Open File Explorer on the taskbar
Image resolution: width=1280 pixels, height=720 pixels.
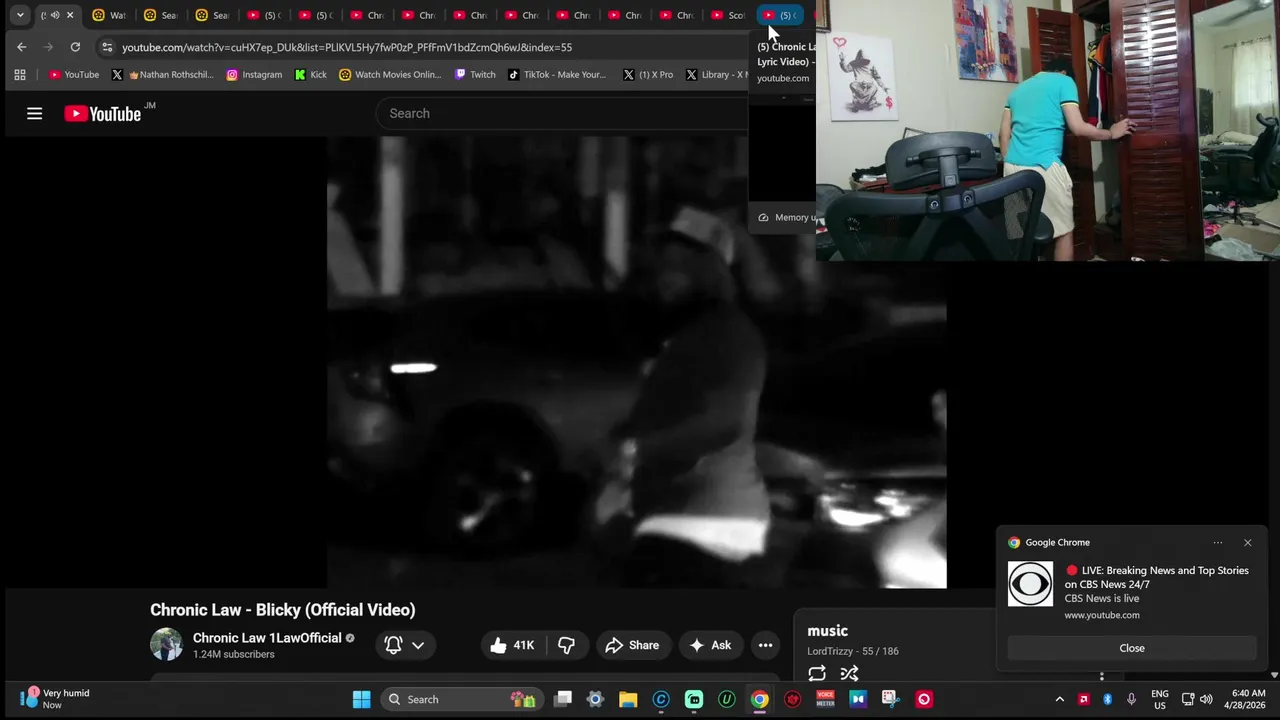pyautogui.click(x=628, y=699)
